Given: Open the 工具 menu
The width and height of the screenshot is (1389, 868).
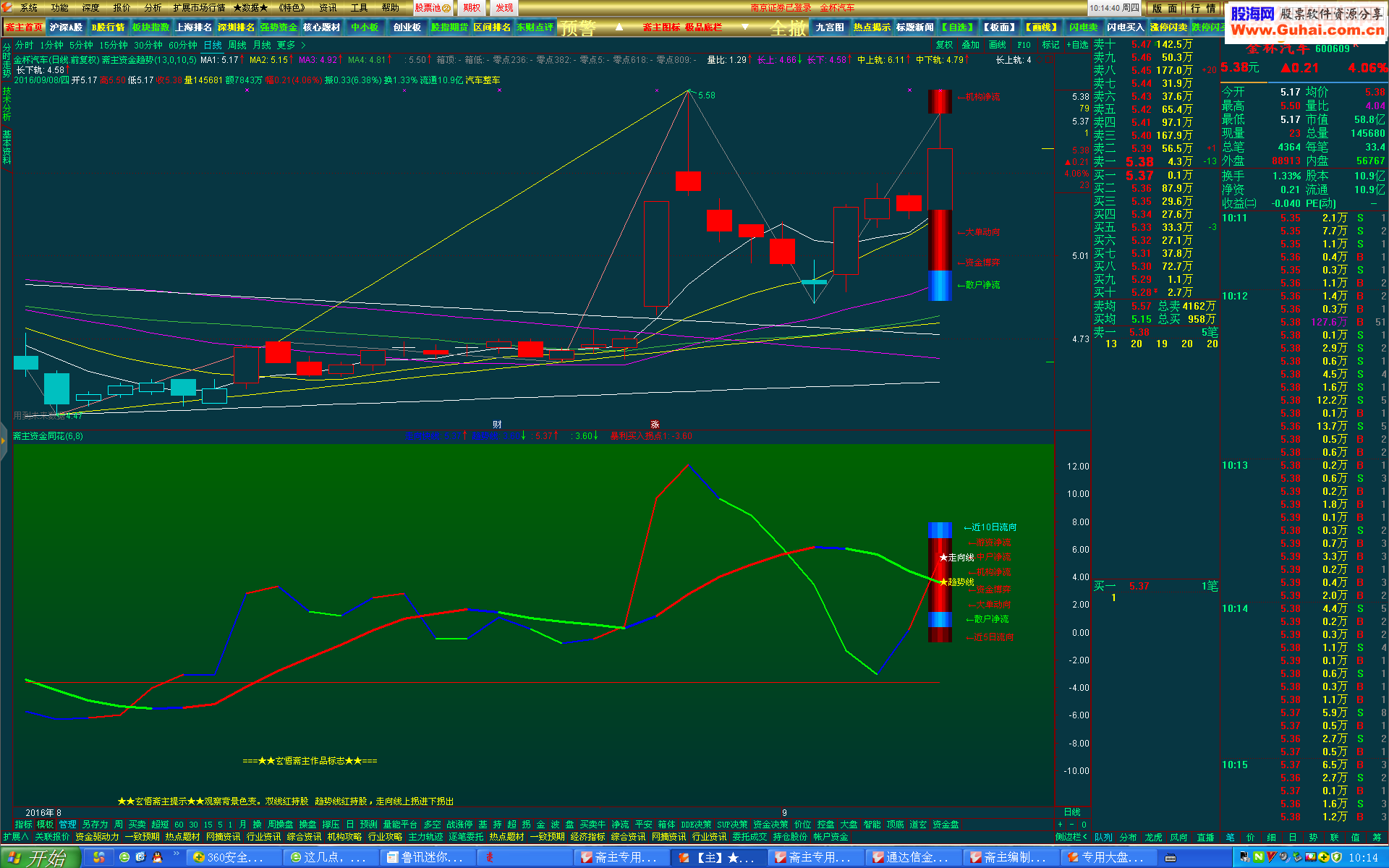Looking at the screenshot, I should pyautogui.click(x=359, y=8).
